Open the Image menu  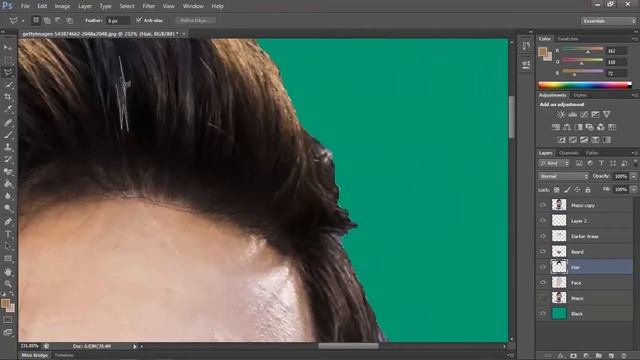coord(62,6)
